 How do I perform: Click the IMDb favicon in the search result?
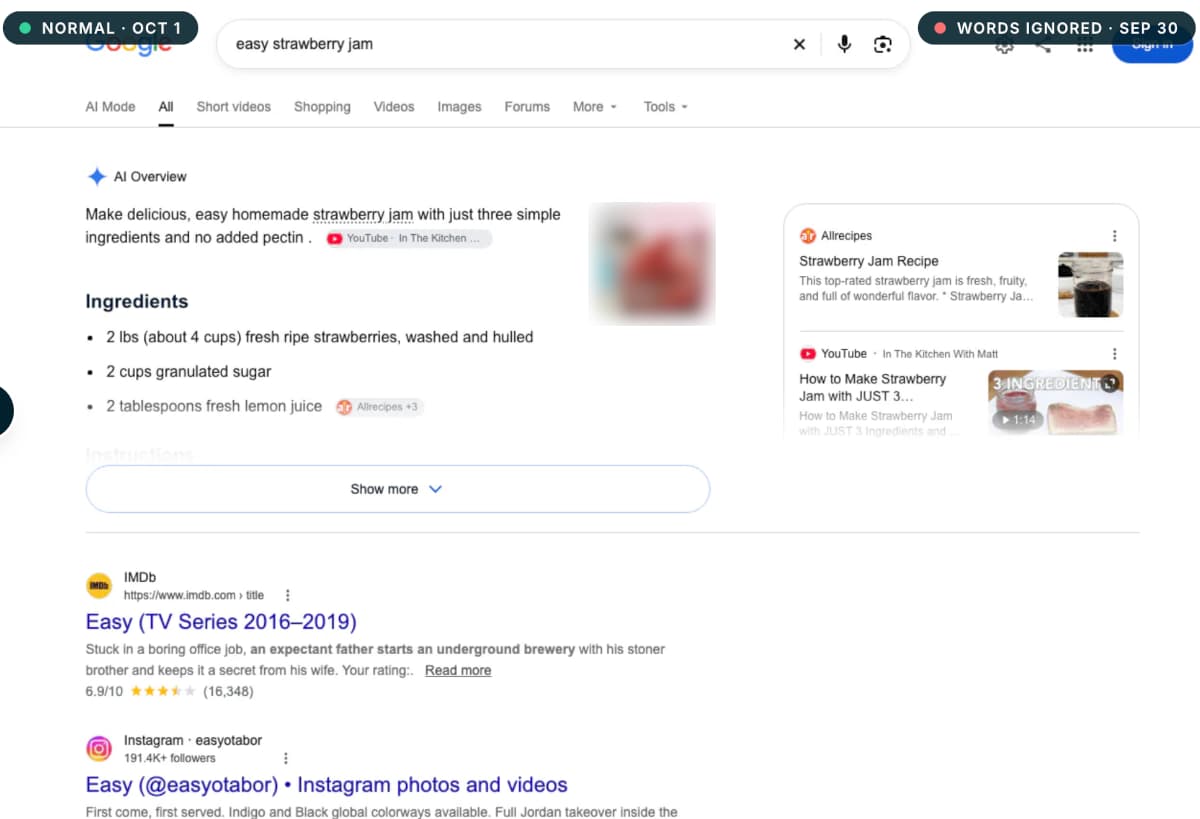click(x=99, y=586)
